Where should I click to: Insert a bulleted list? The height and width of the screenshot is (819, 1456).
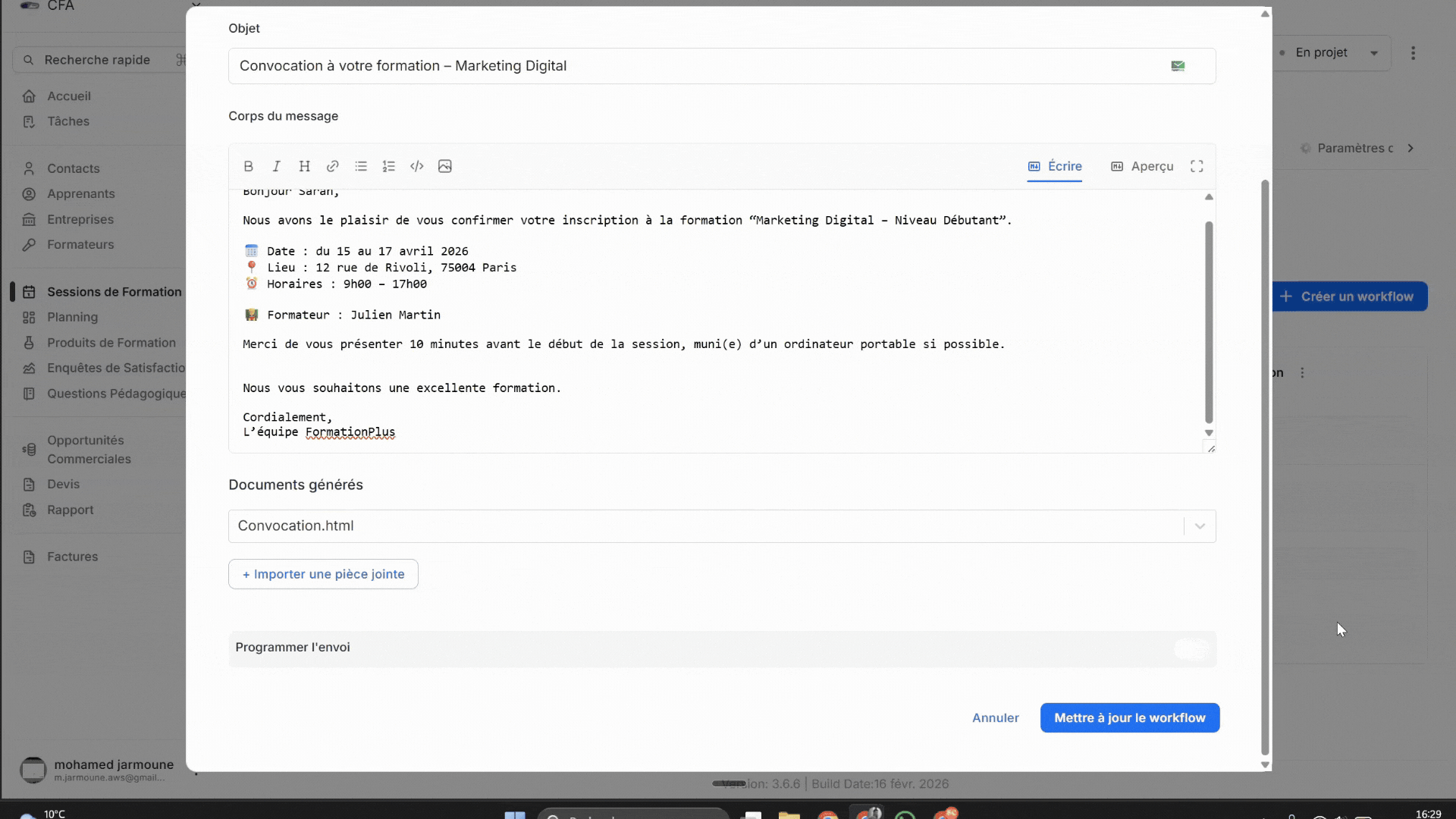pyautogui.click(x=361, y=166)
